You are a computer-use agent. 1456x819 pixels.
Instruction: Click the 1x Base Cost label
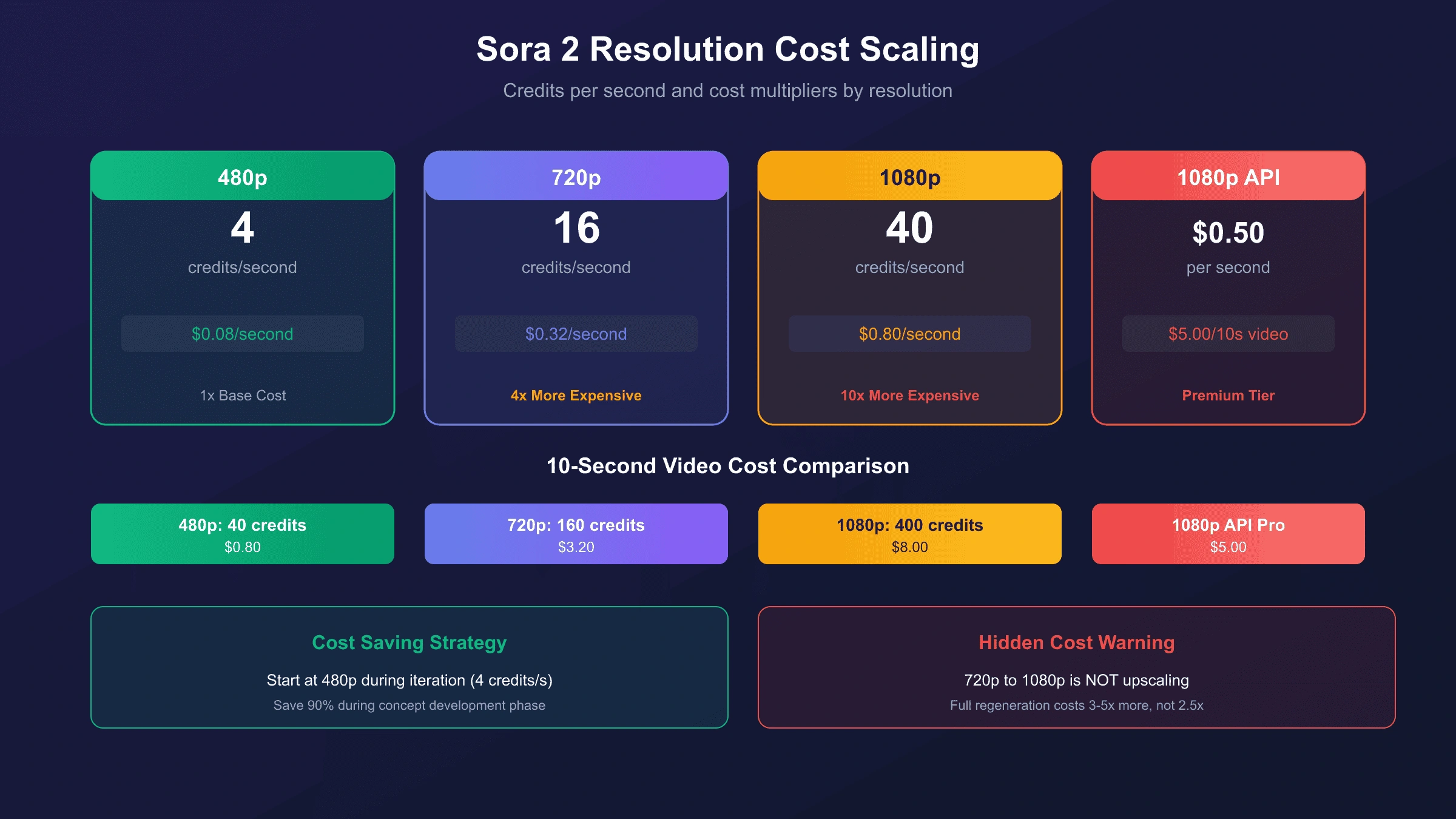(243, 396)
